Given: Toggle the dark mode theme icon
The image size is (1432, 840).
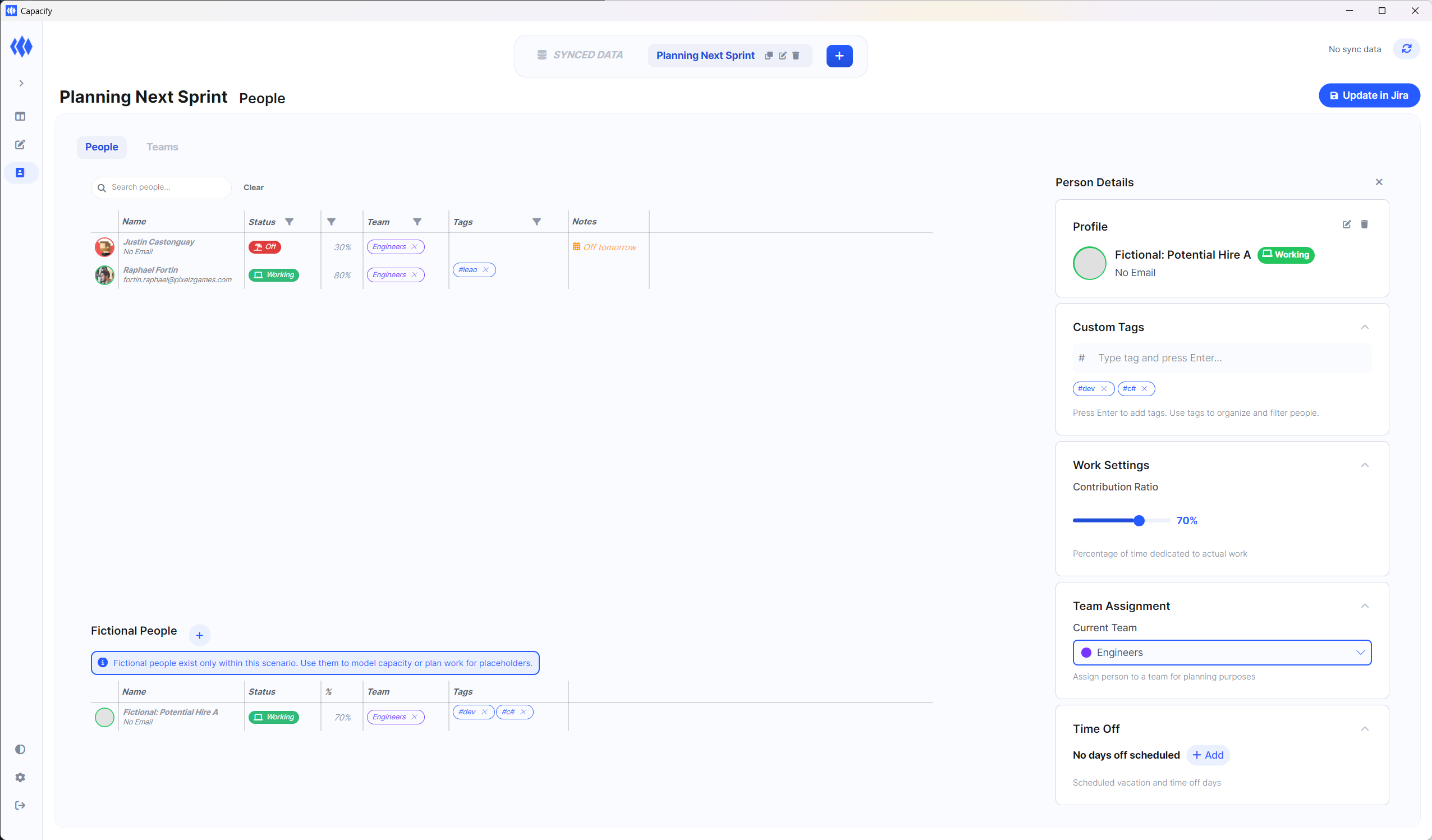Looking at the screenshot, I should [20, 749].
